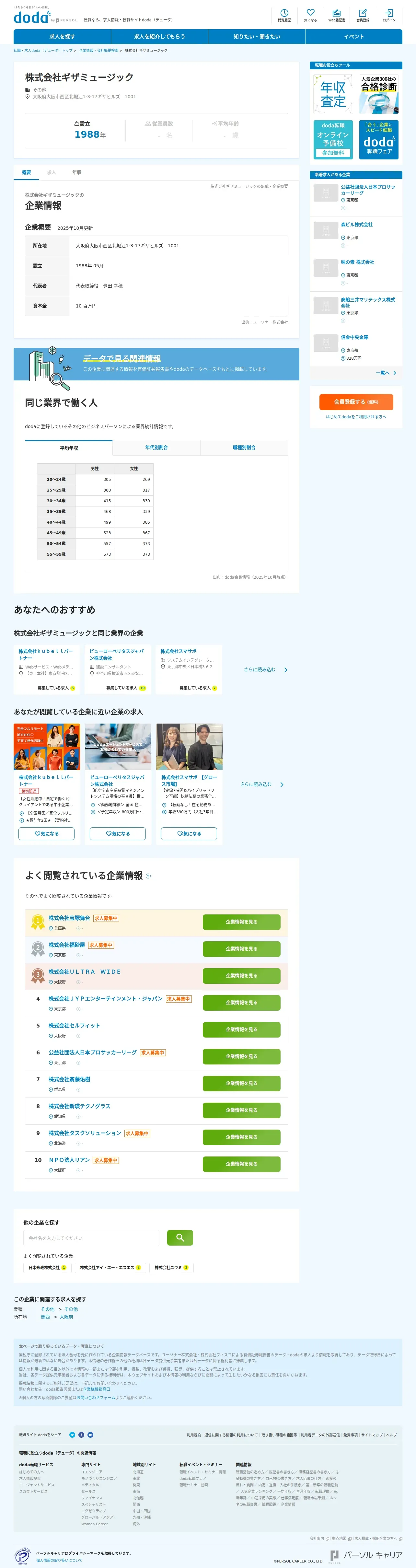Open the ログイン icon

(x=389, y=15)
